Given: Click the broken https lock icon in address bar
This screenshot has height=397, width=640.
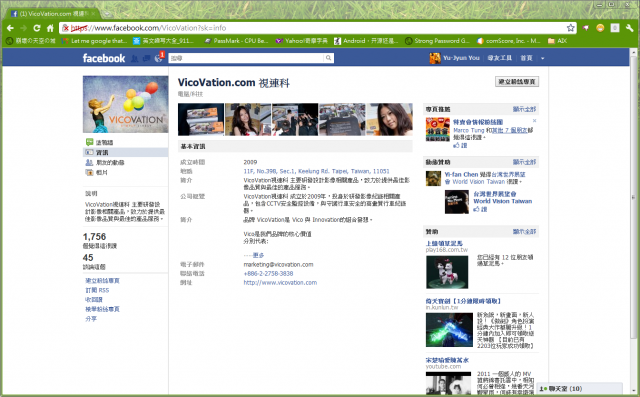Looking at the screenshot, I should 66,28.
